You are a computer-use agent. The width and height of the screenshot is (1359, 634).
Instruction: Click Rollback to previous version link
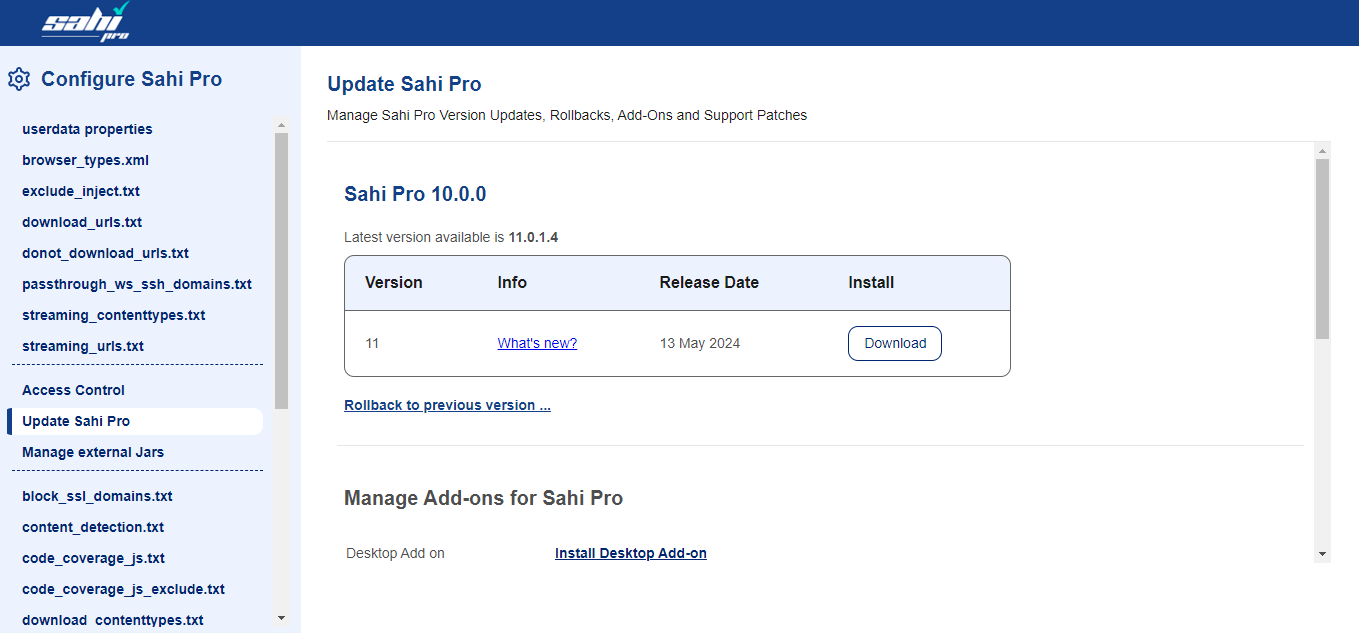tap(447, 405)
